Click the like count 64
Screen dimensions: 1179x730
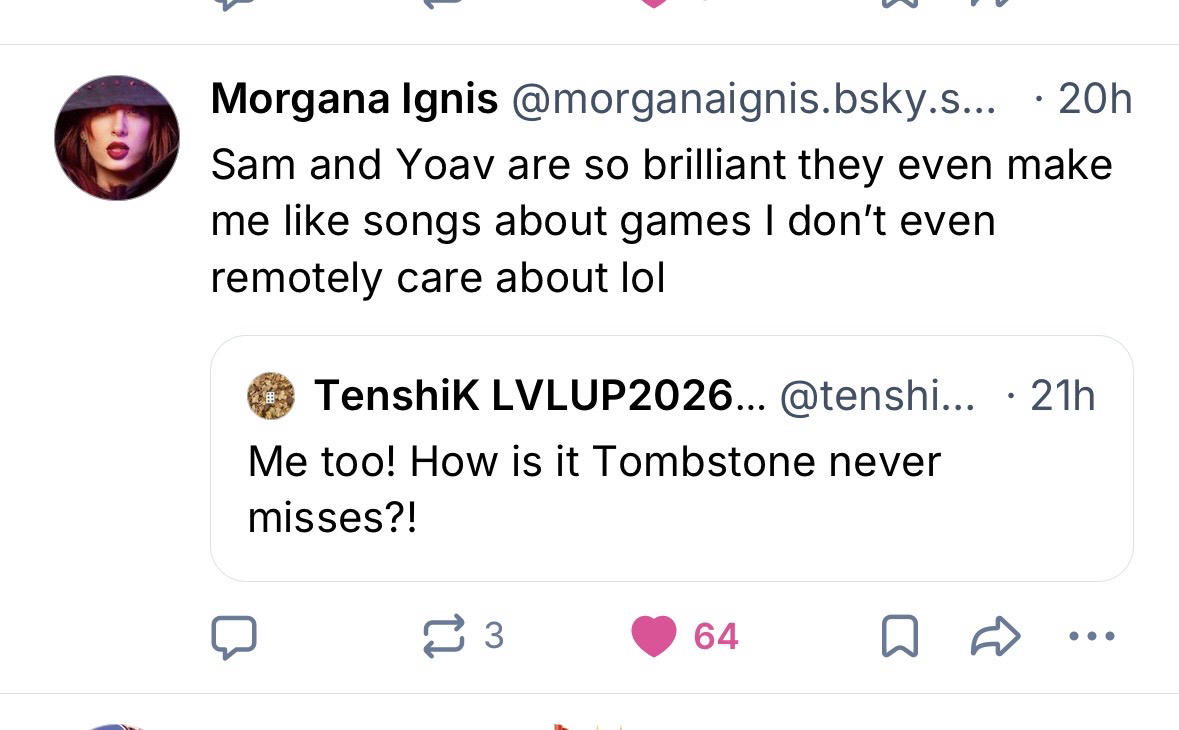(x=716, y=637)
